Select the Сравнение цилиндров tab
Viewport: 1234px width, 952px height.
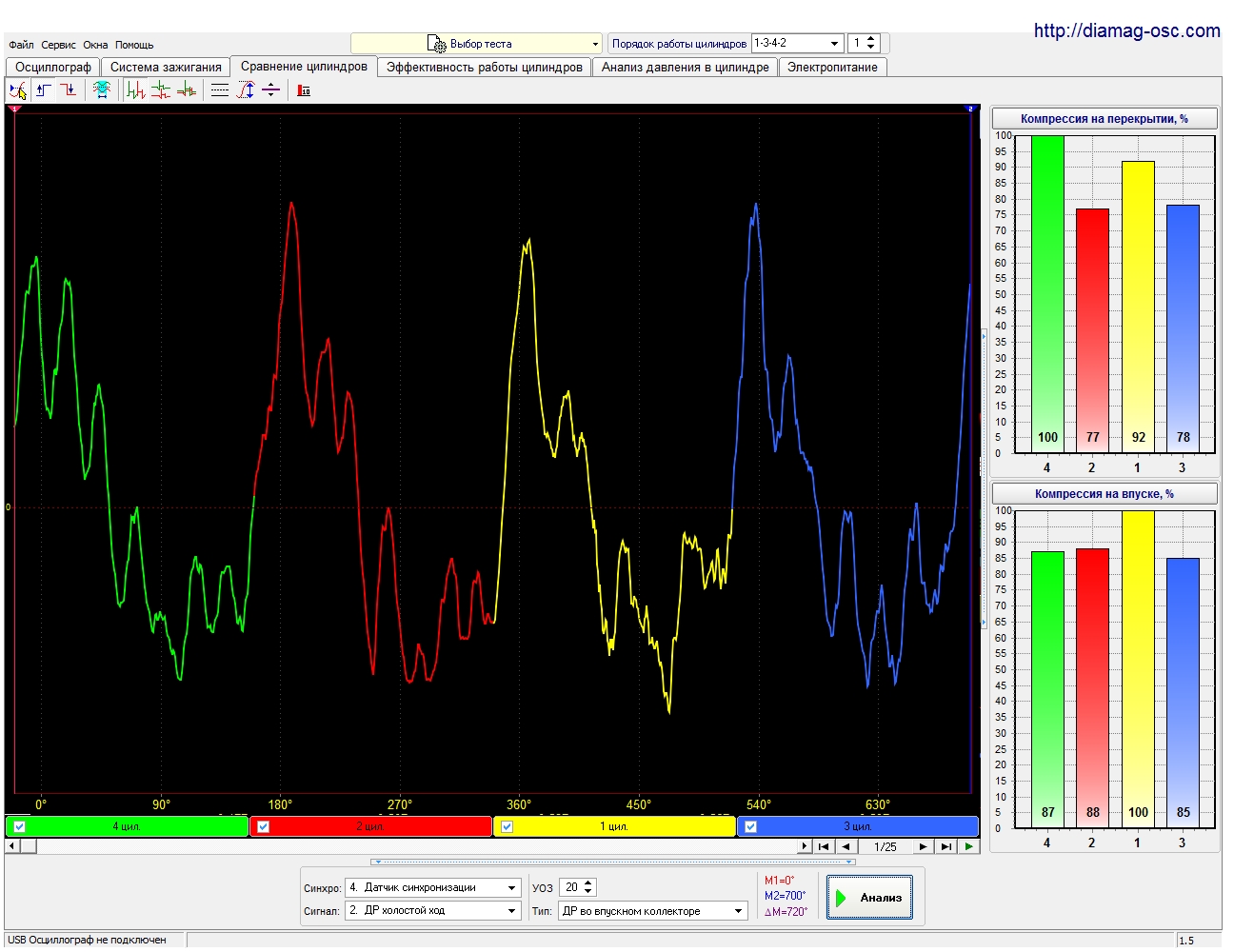(x=304, y=66)
